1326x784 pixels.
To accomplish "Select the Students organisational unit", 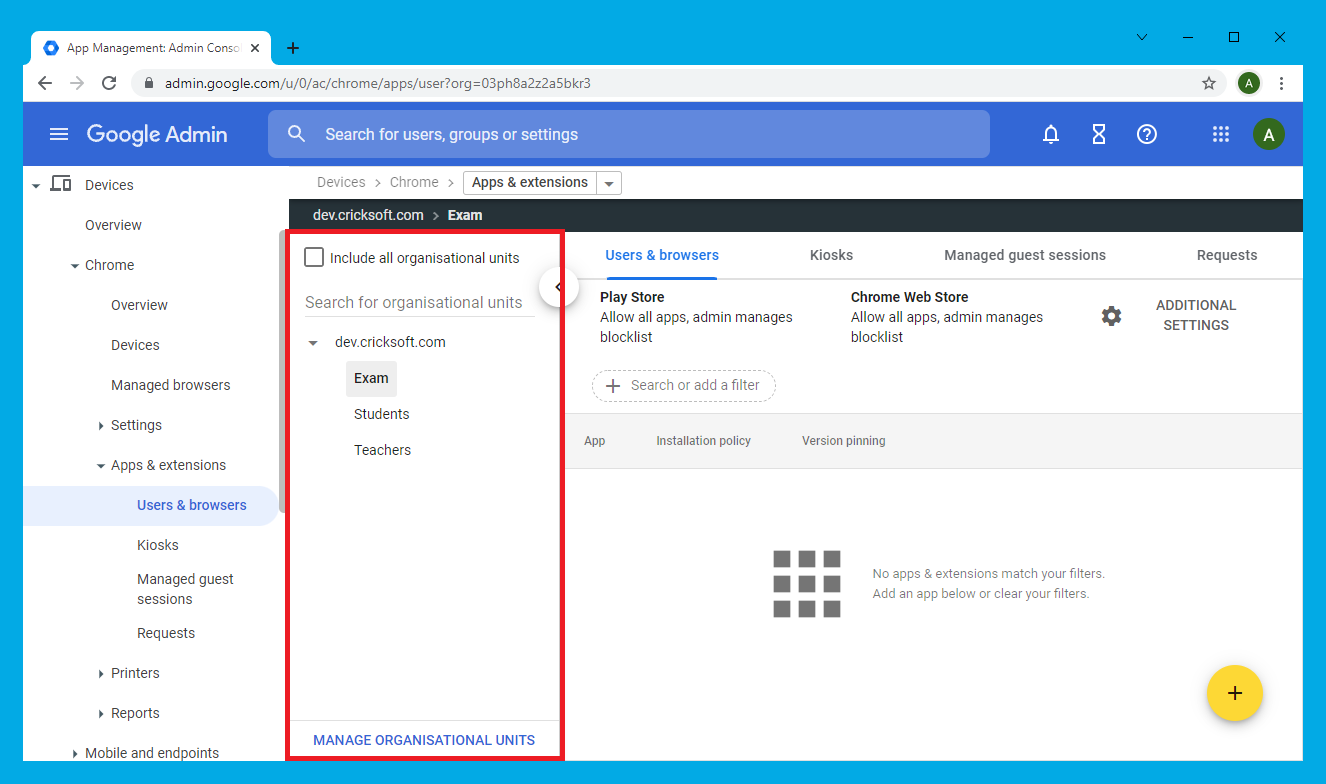I will [381, 414].
